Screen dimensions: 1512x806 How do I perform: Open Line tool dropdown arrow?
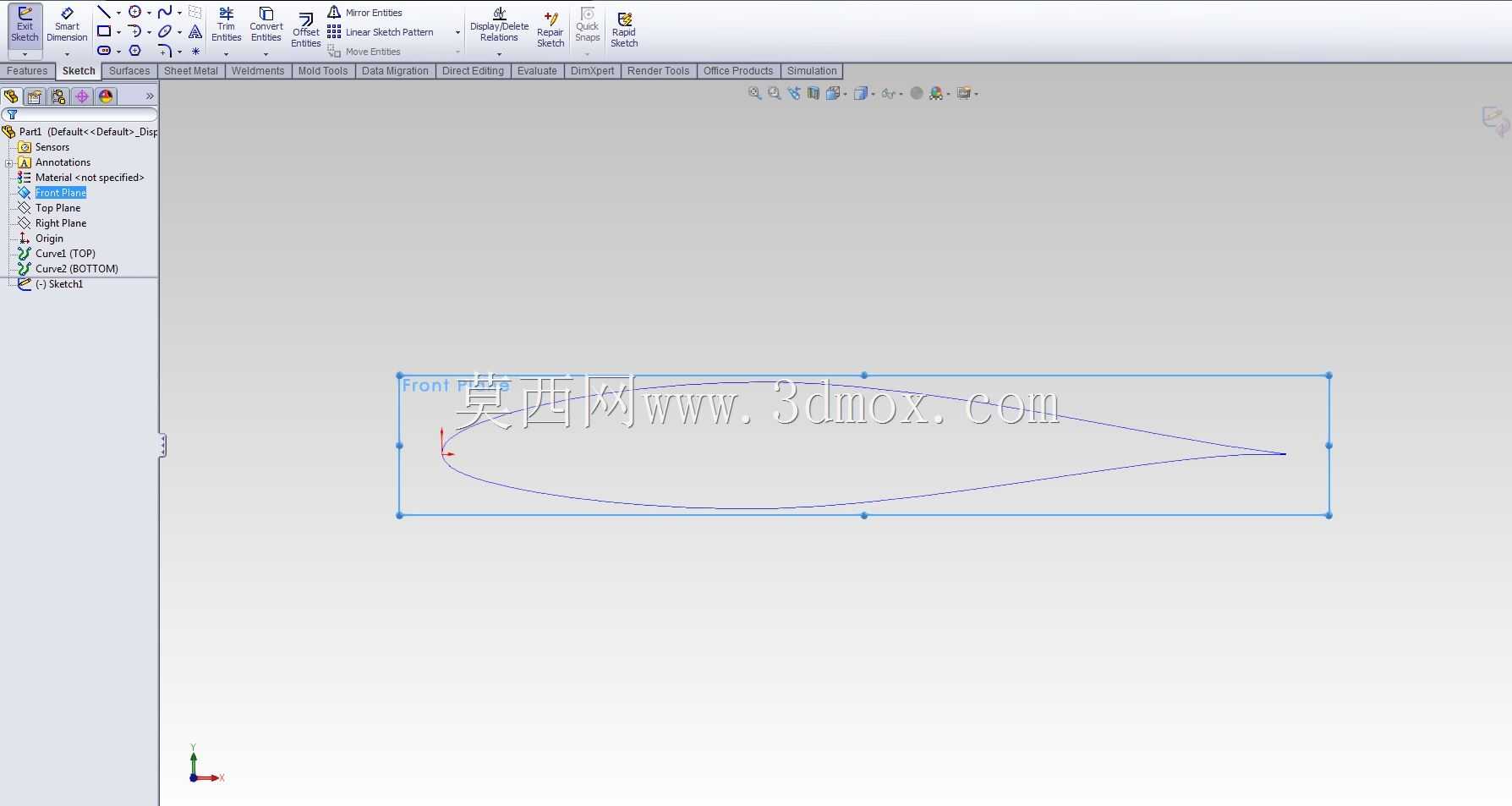point(118,13)
